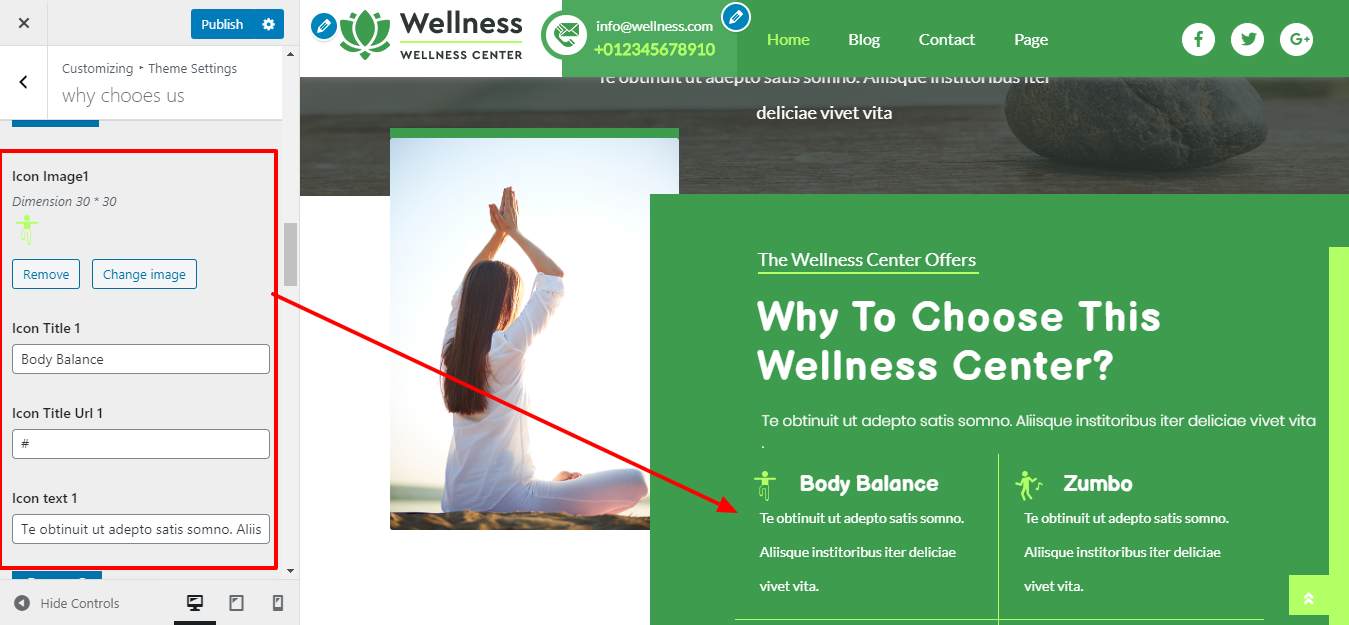Click the Publish button
The height and width of the screenshot is (625, 1349).
(222, 24)
